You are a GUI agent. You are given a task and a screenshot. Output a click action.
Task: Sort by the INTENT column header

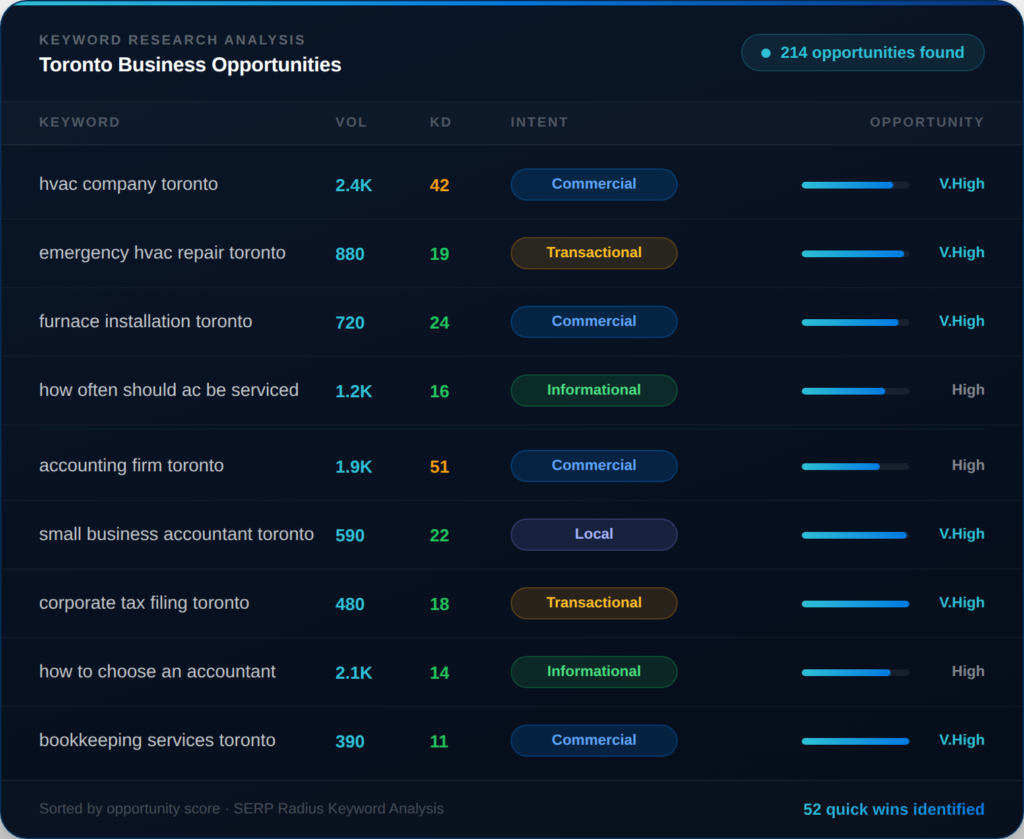click(x=539, y=122)
